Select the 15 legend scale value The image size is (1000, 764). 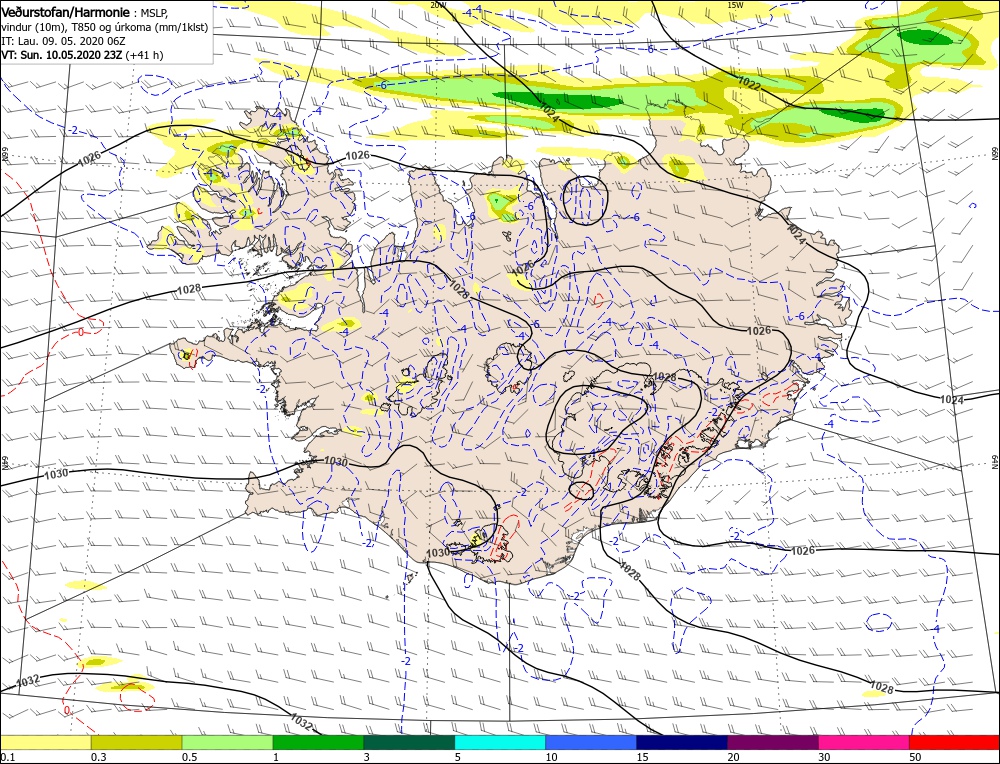coord(642,757)
